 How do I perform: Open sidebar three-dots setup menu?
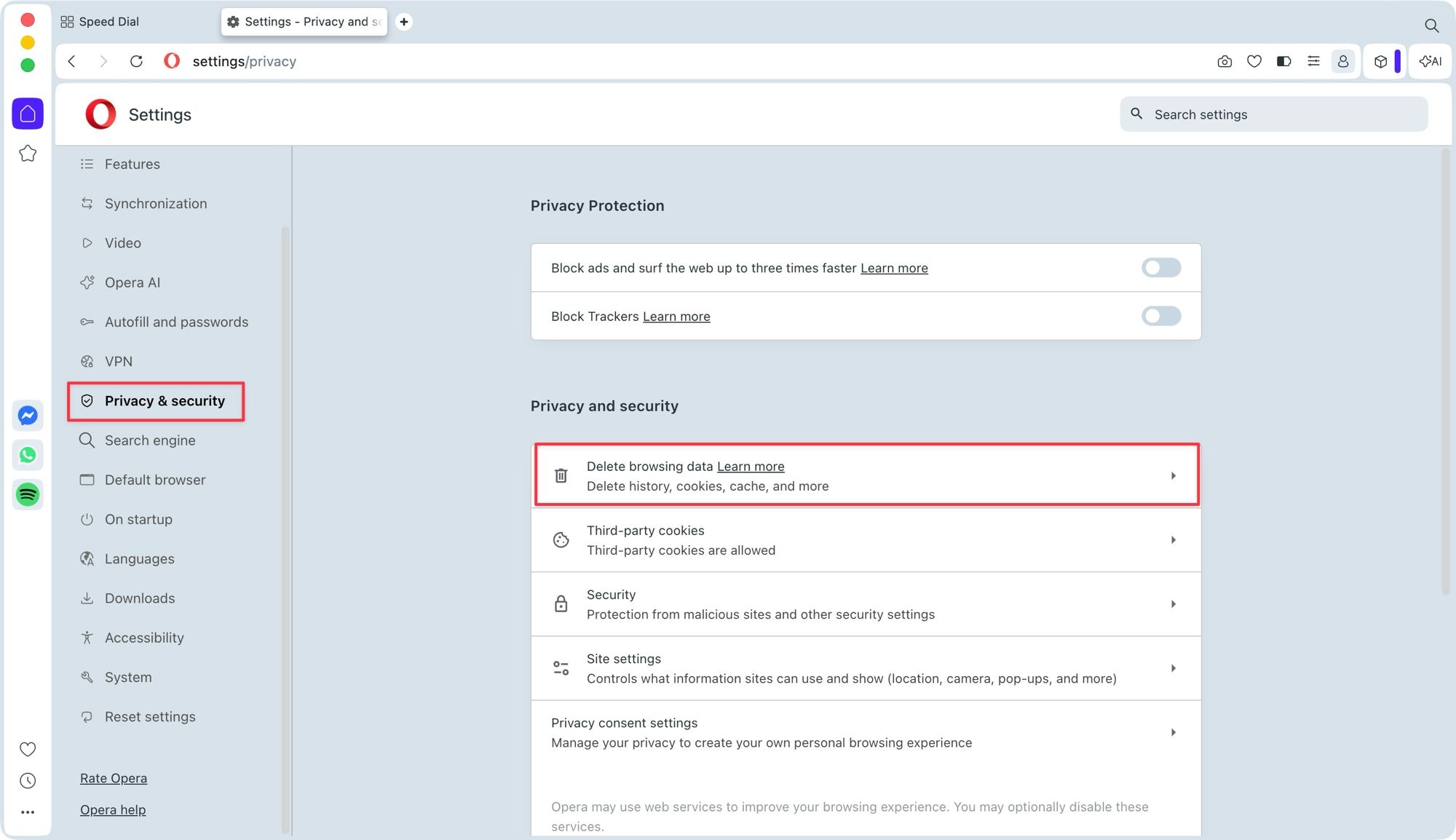(28, 812)
